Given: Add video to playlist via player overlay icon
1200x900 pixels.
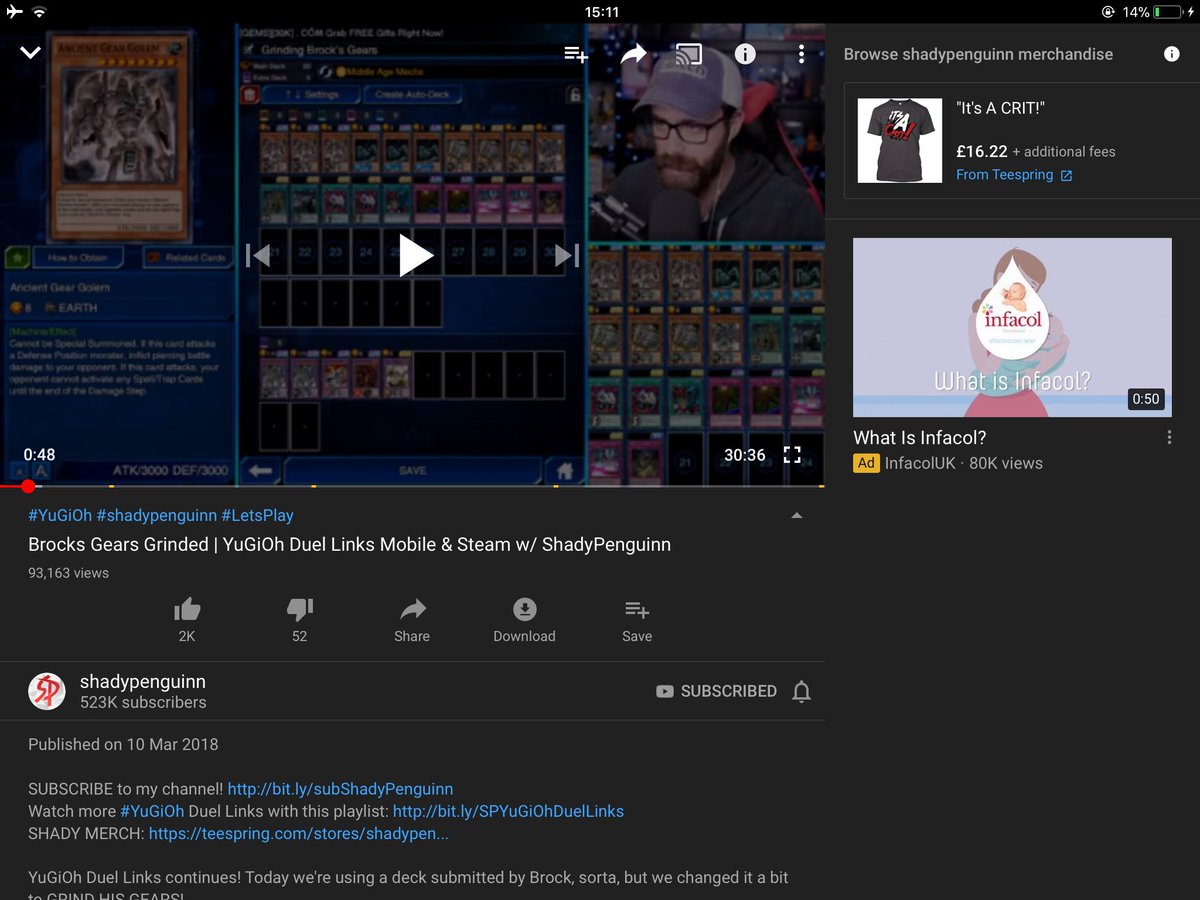Looking at the screenshot, I should tap(576, 54).
